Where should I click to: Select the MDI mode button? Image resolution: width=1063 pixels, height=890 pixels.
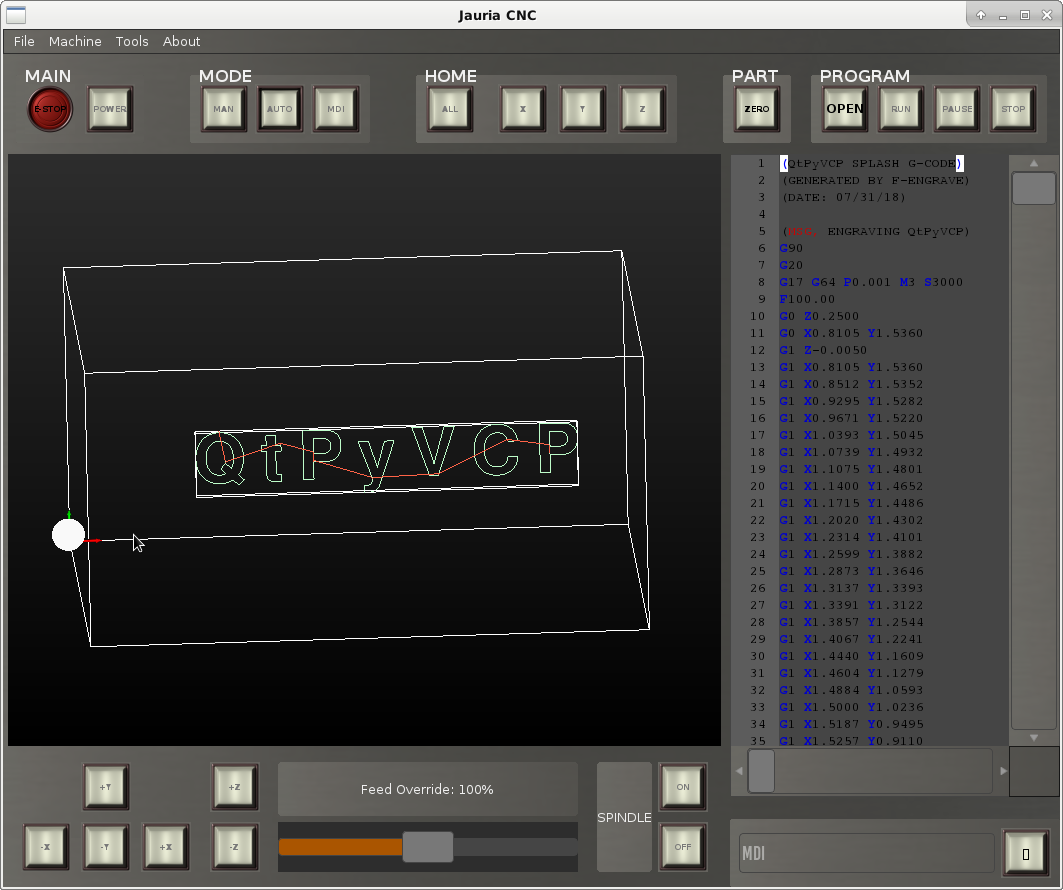(x=336, y=109)
